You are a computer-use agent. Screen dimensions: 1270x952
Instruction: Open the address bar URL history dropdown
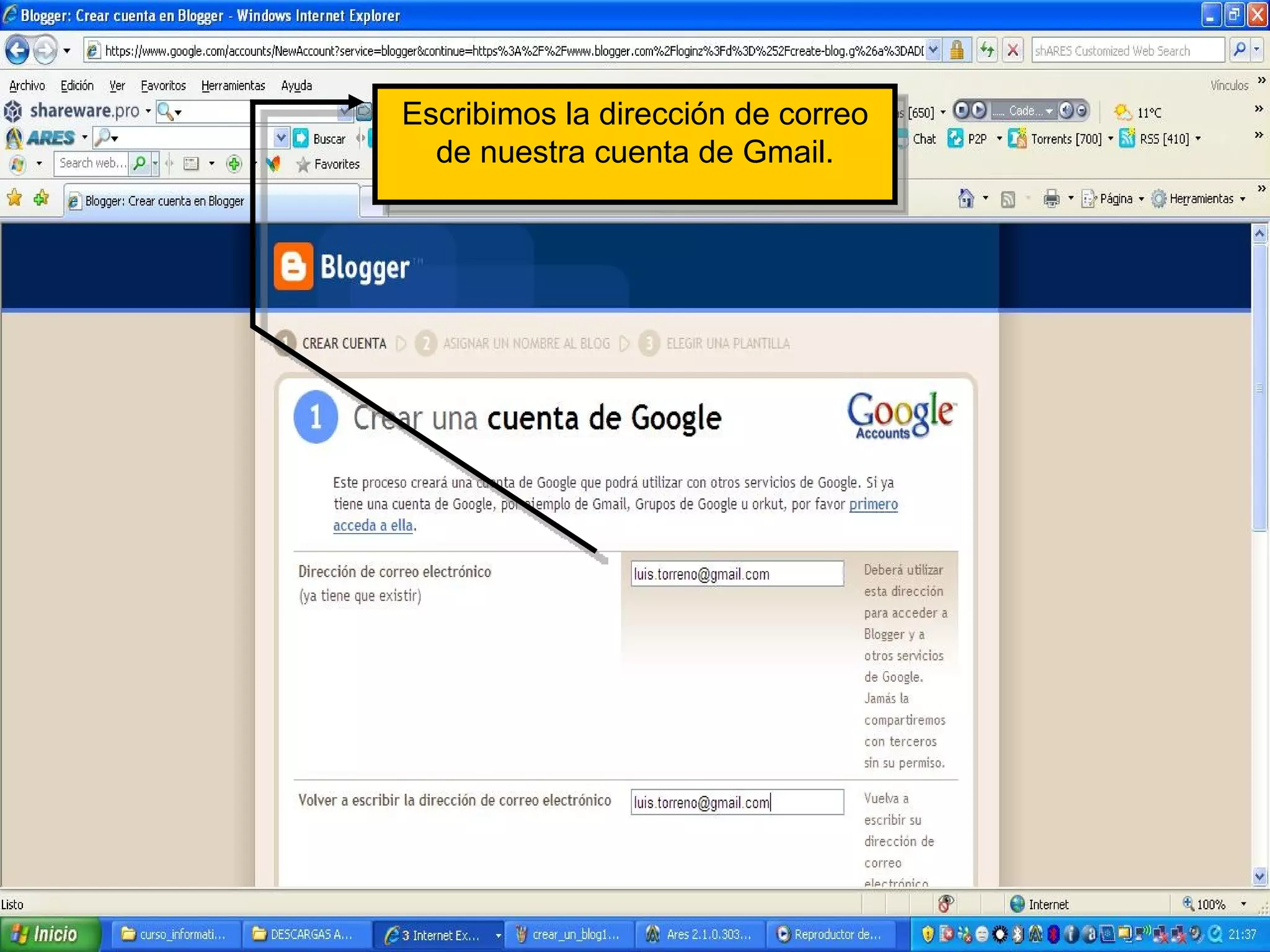[933, 50]
